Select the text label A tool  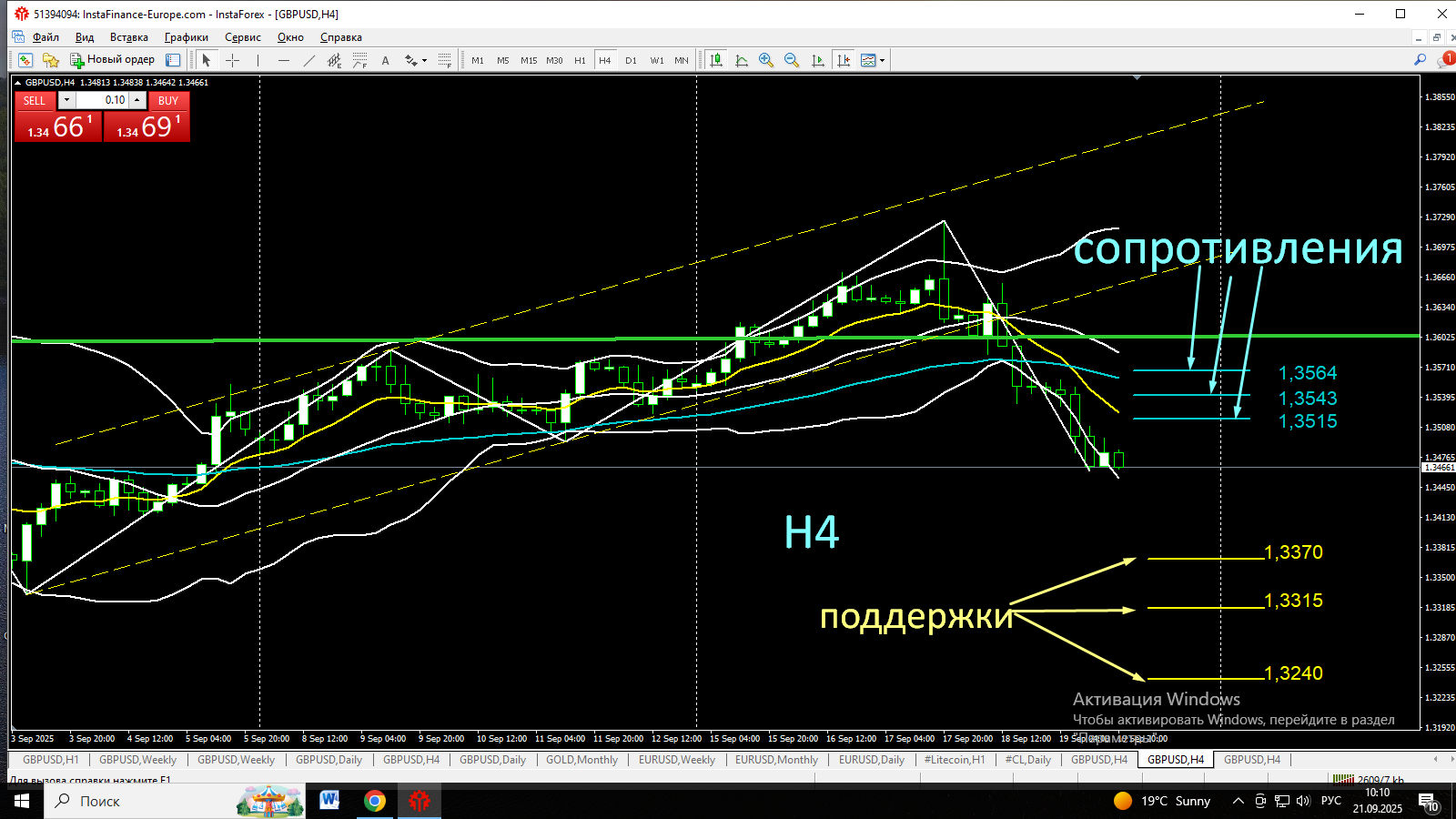tap(385, 60)
